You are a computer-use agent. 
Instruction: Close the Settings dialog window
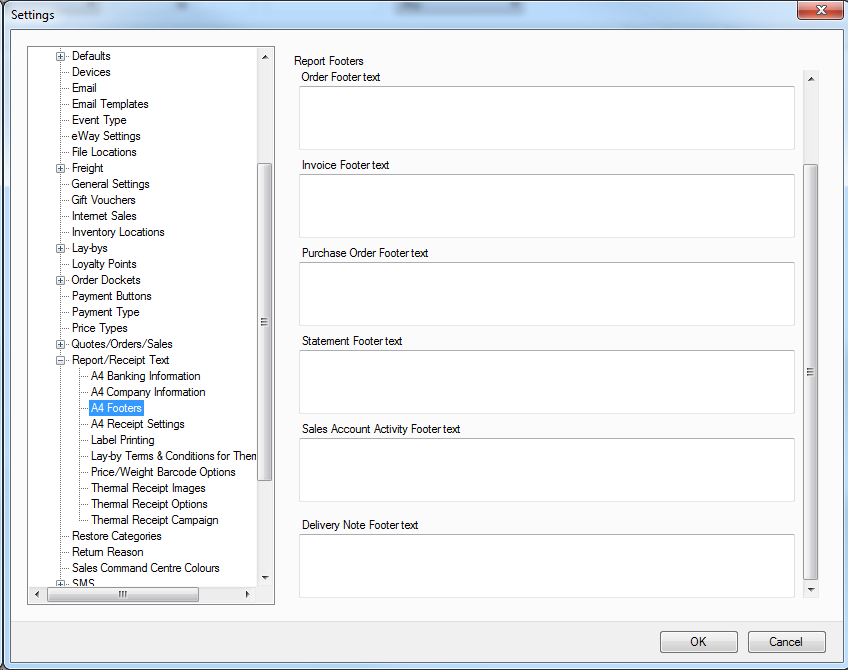(820, 10)
